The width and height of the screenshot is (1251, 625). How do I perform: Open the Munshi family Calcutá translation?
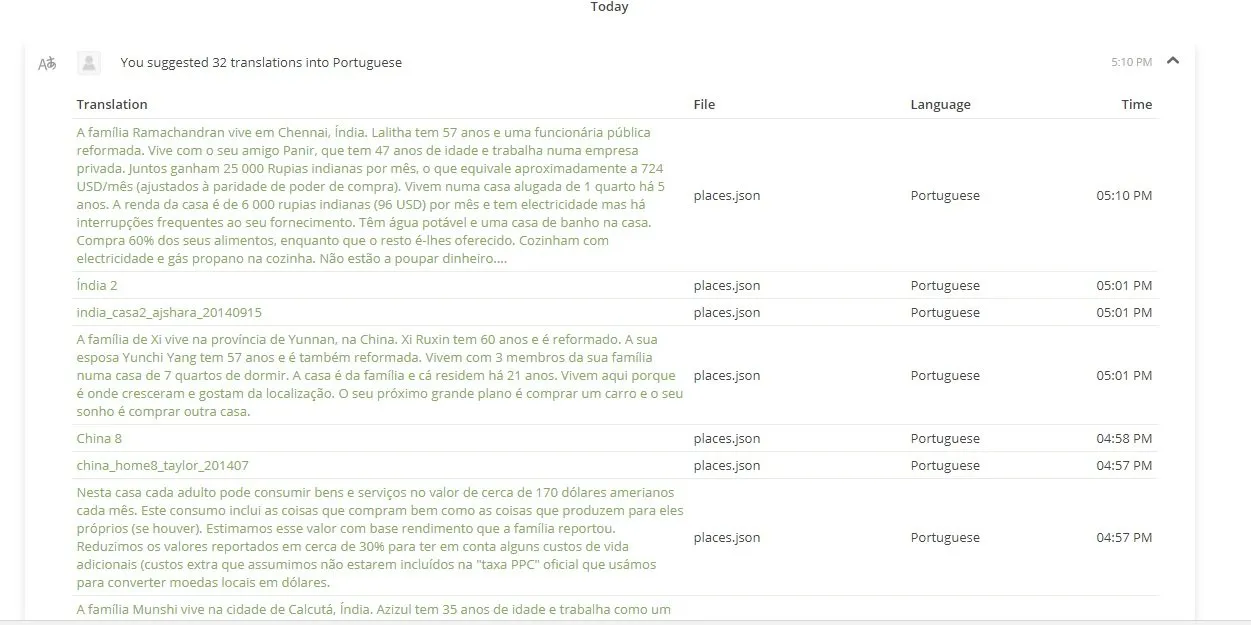click(x=373, y=610)
